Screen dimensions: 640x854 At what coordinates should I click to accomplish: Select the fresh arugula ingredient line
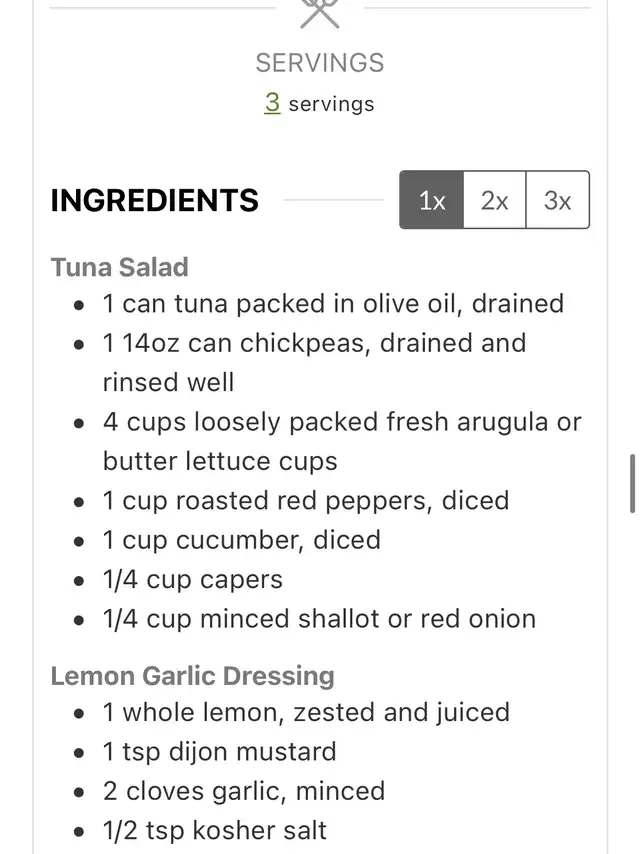tap(343, 441)
